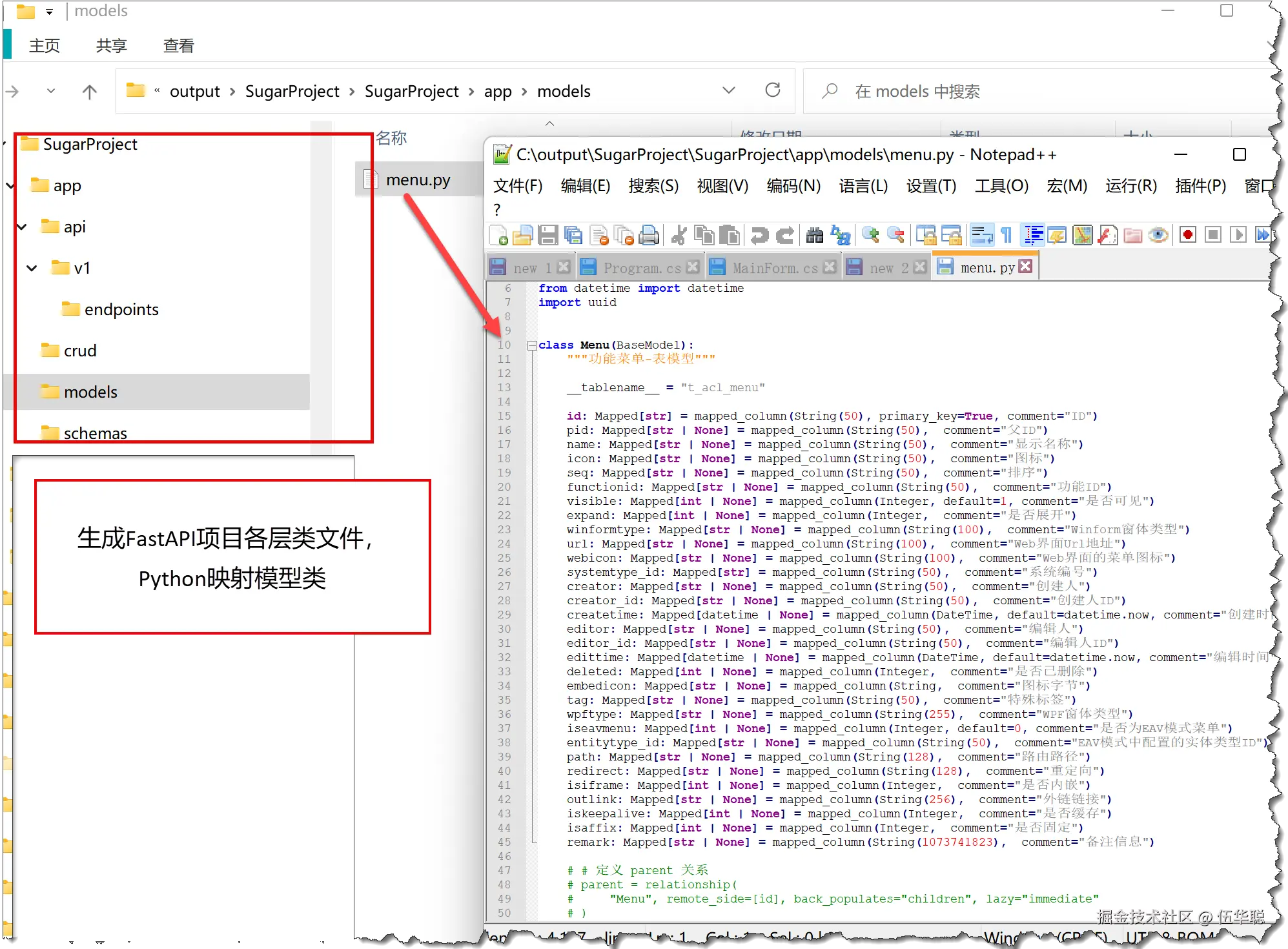Viewport: 1288px width, 949px height.
Task: Click the Print icon in toolbar
Action: (649, 236)
